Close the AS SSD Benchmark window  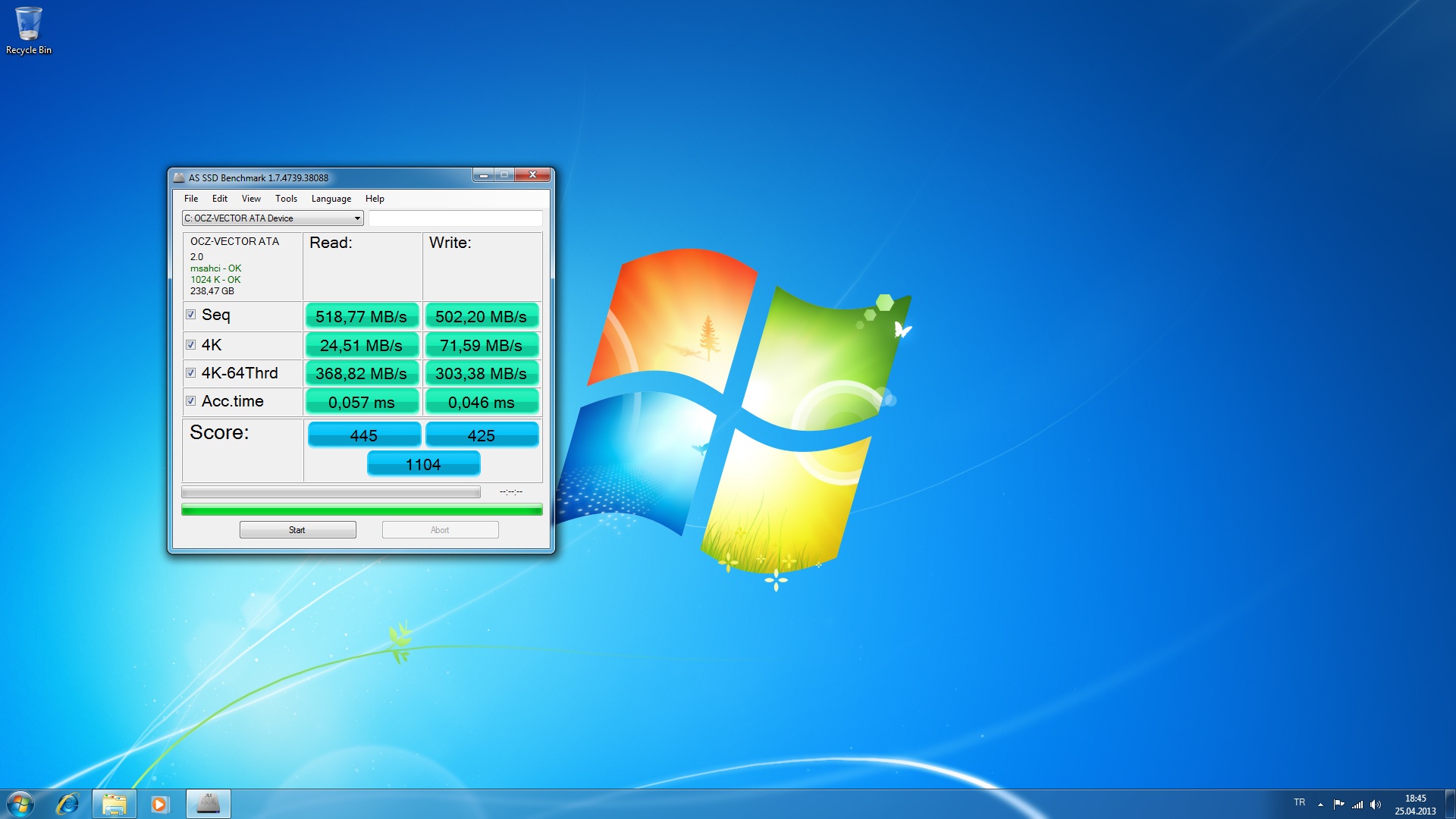532,175
